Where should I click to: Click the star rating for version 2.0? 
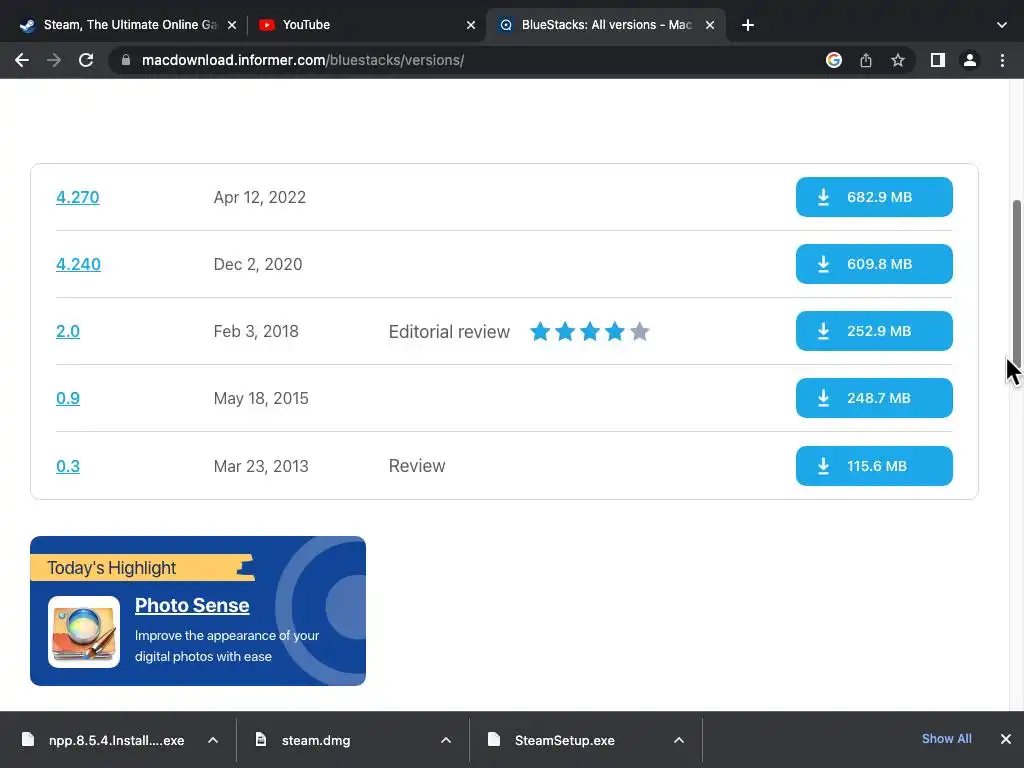[590, 332]
